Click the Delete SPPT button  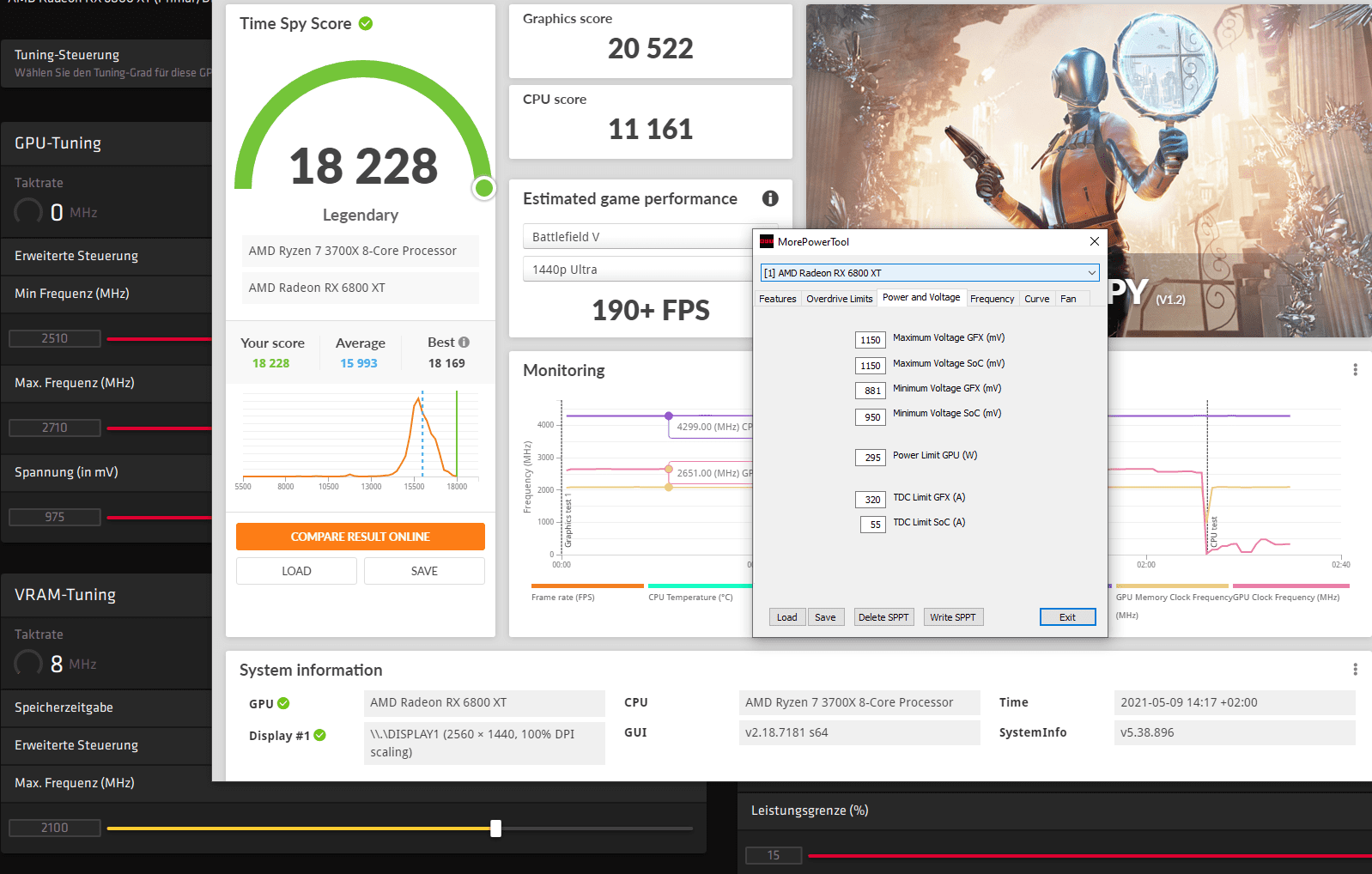click(883, 617)
